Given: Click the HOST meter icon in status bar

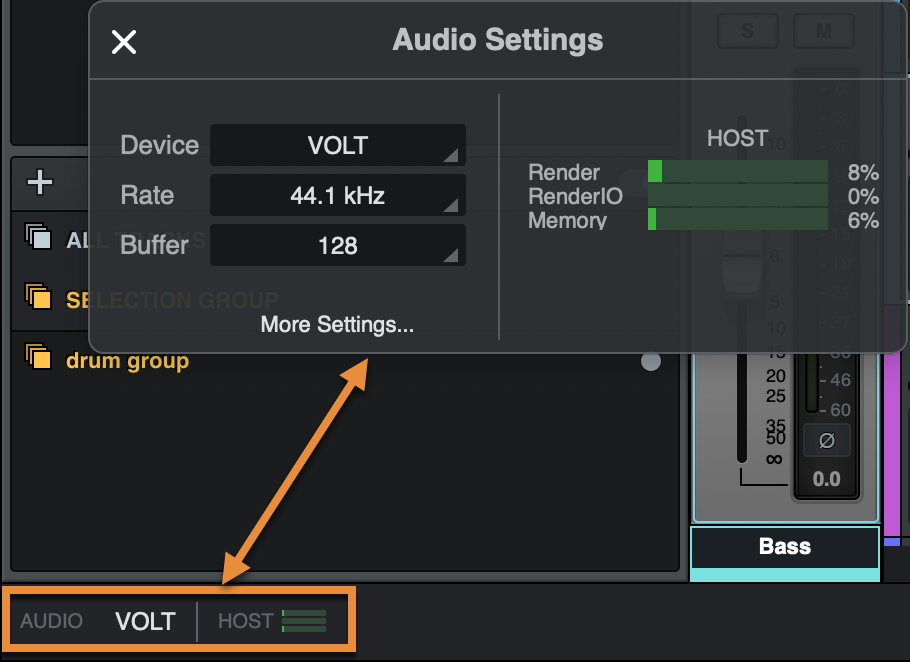Looking at the screenshot, I should coord(304,620).
